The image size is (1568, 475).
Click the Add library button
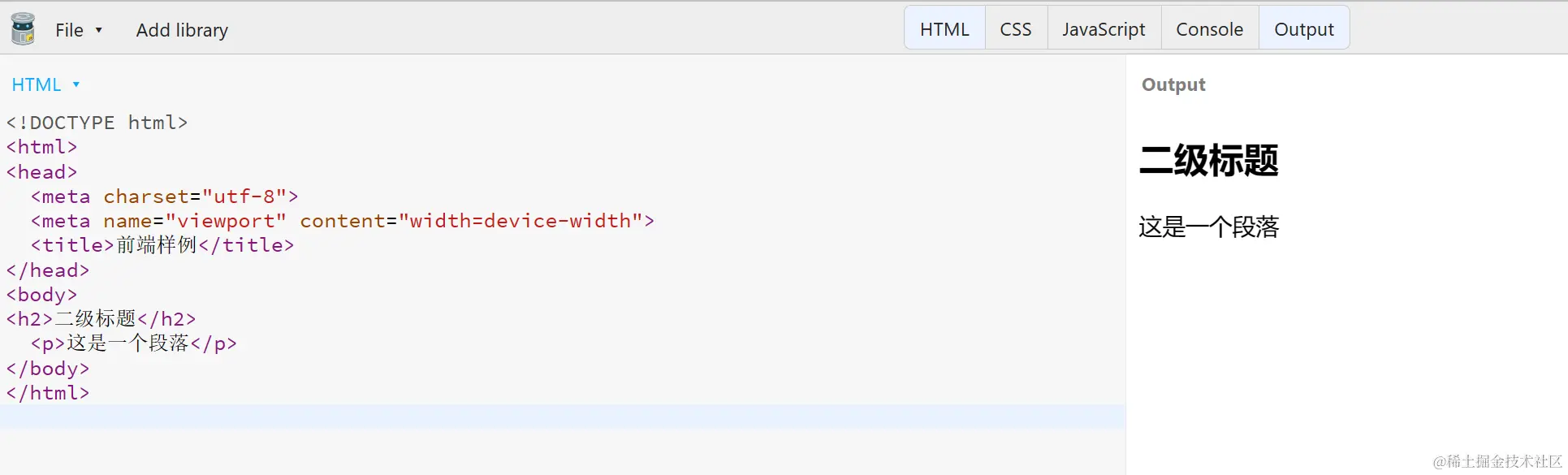[182, 30]
